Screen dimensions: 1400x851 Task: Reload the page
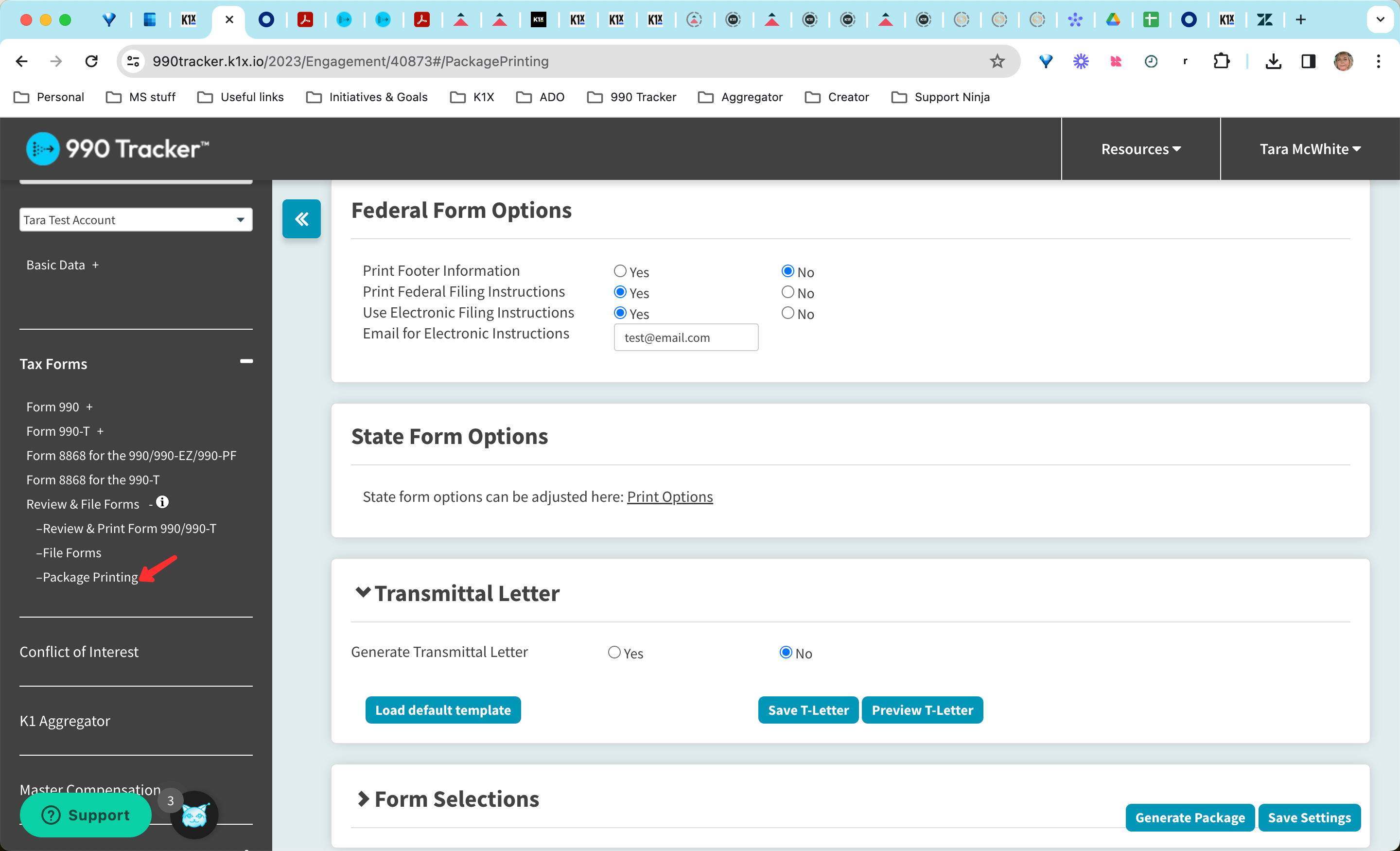coord(91,61)
